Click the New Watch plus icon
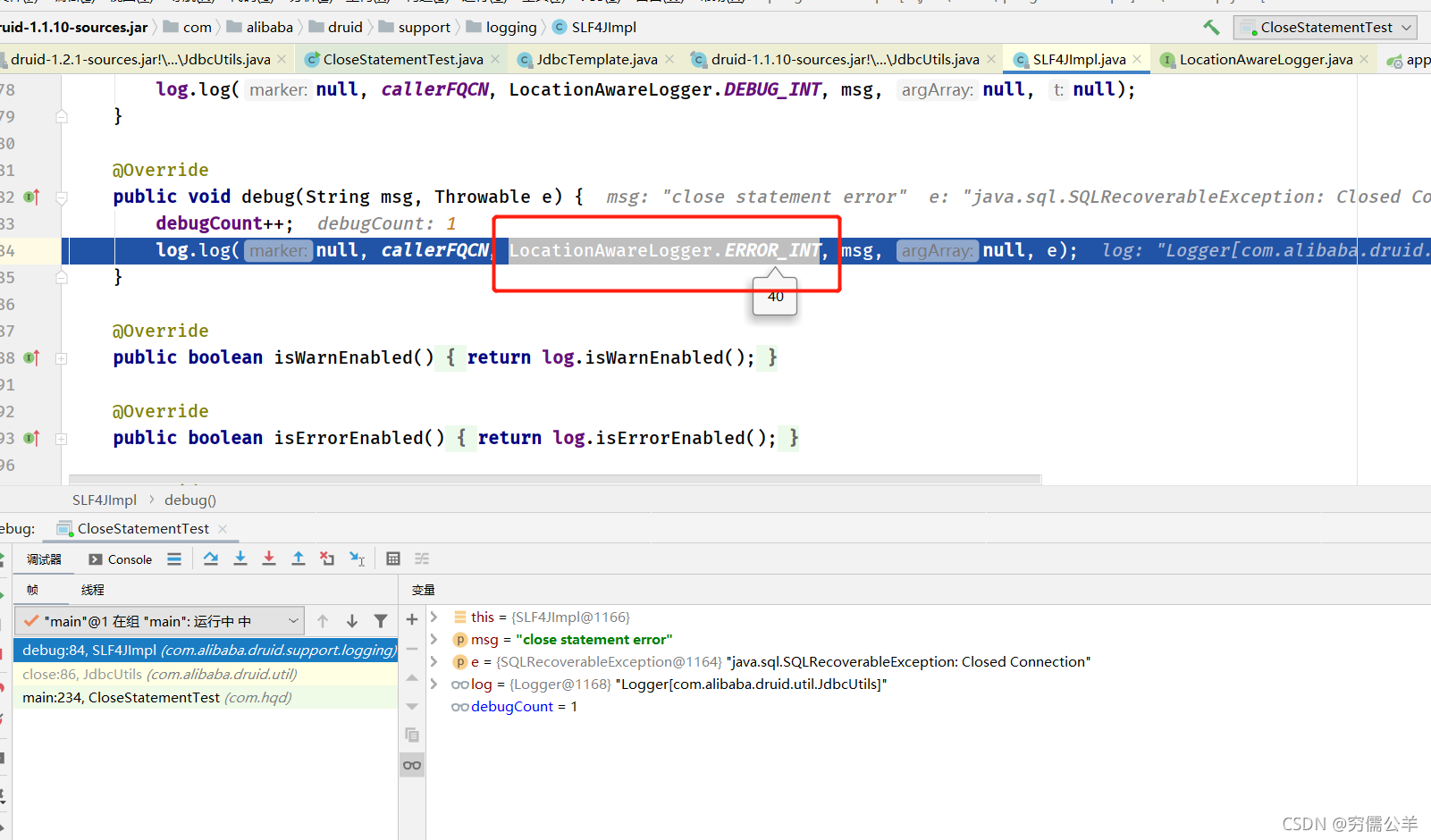Viewport: 1431px width, 840px height. pos(412,619)
